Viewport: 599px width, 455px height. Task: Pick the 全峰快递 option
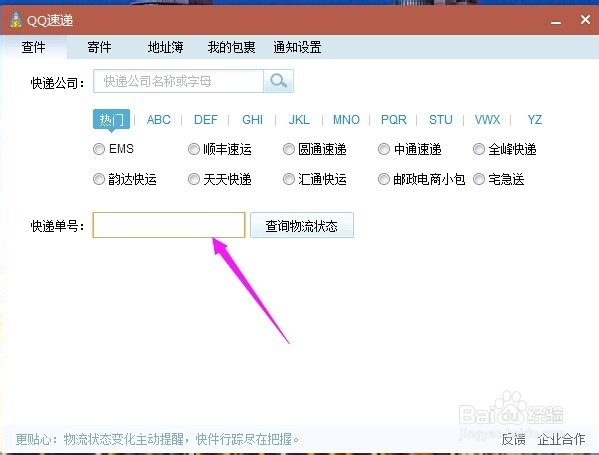click(x=479, y=149)
